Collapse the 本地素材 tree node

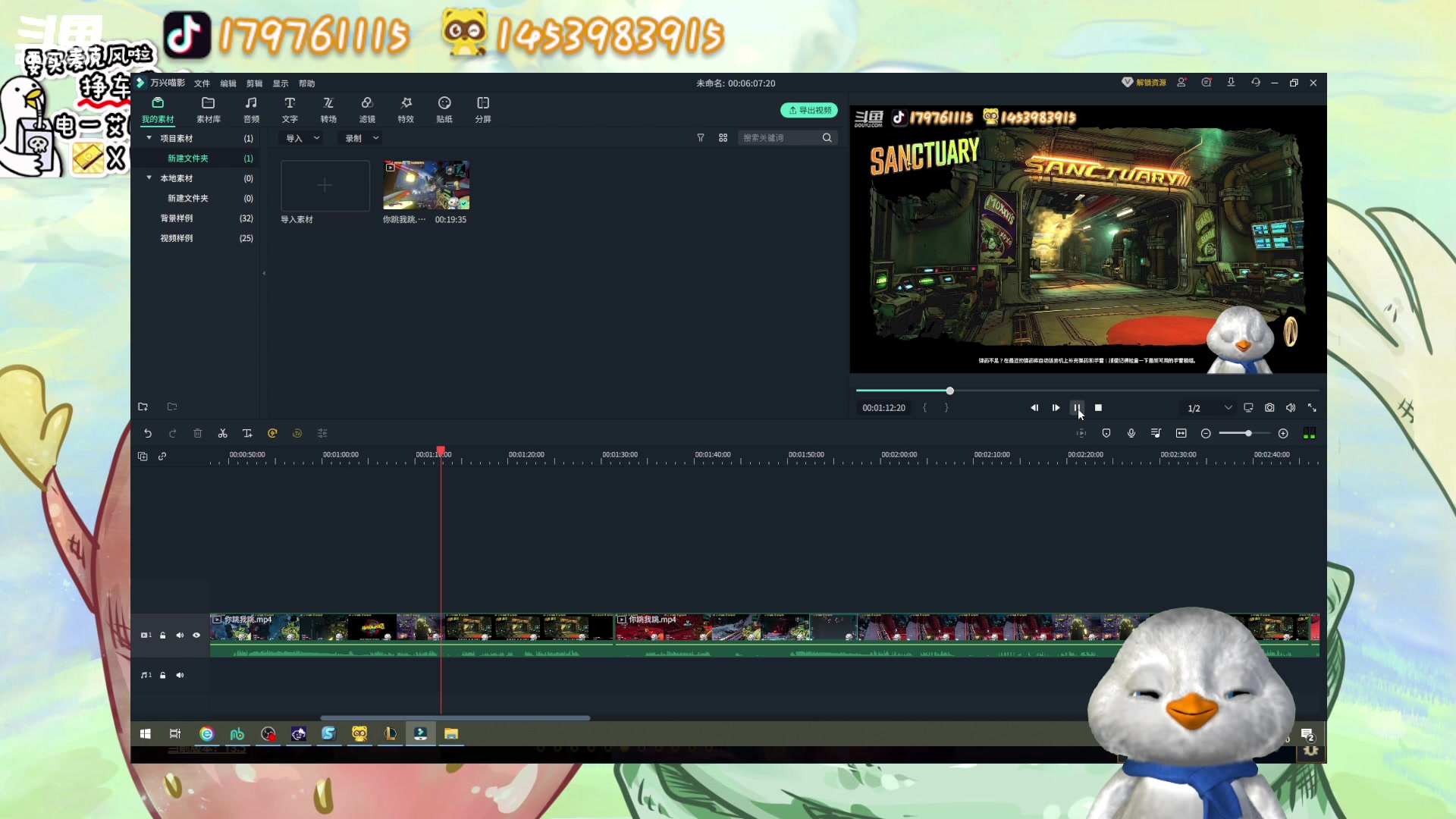coord(149,178)
